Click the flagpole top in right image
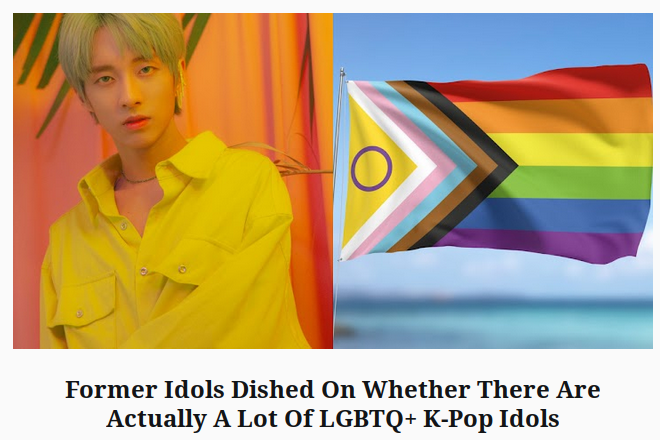Image resolution: width=660 pixels, height=440 pixels. 342,72
